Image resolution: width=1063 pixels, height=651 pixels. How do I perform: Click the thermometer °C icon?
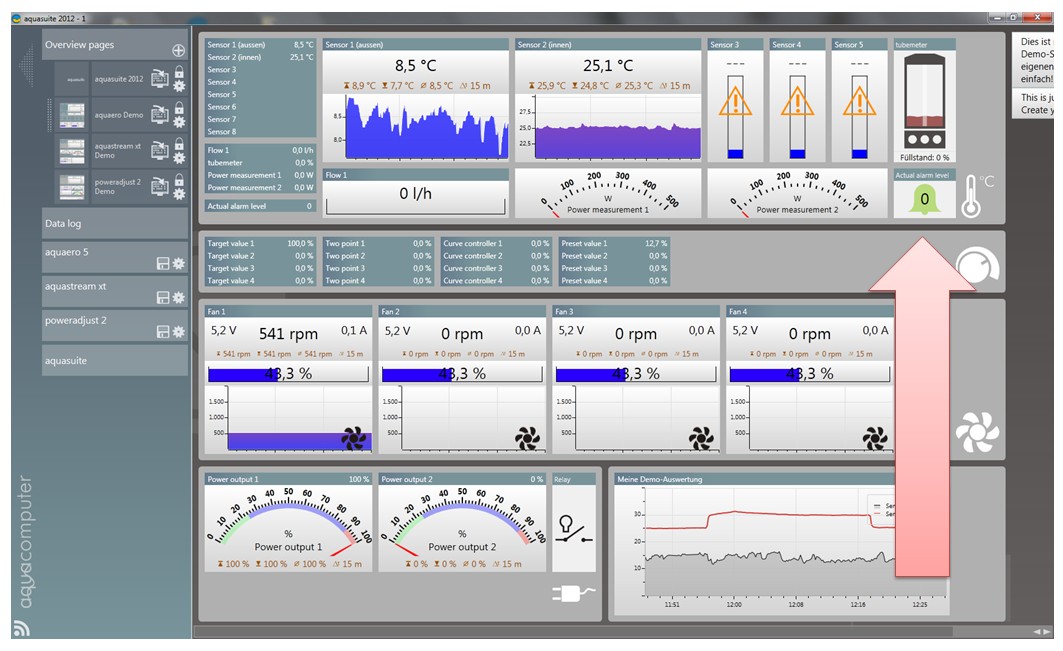coord(979,195)
